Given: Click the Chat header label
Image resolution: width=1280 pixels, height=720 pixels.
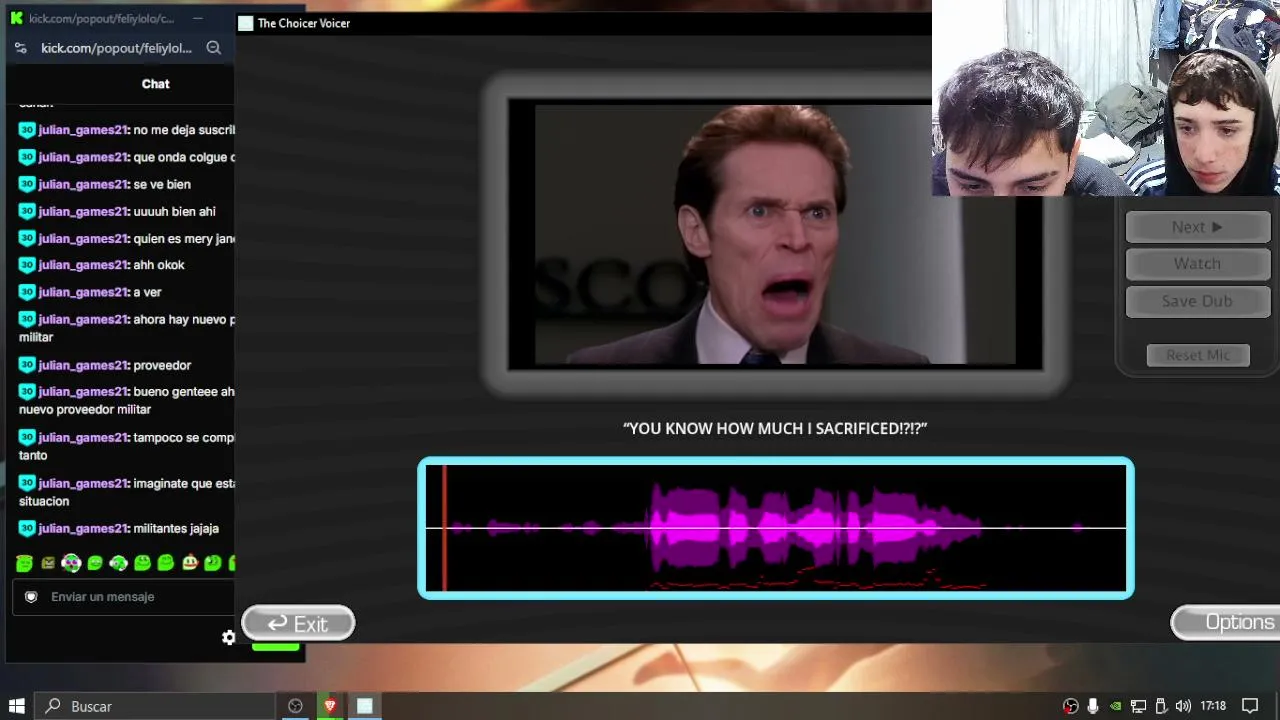Looking at the screenshot, I should click(x=155, y=84).
